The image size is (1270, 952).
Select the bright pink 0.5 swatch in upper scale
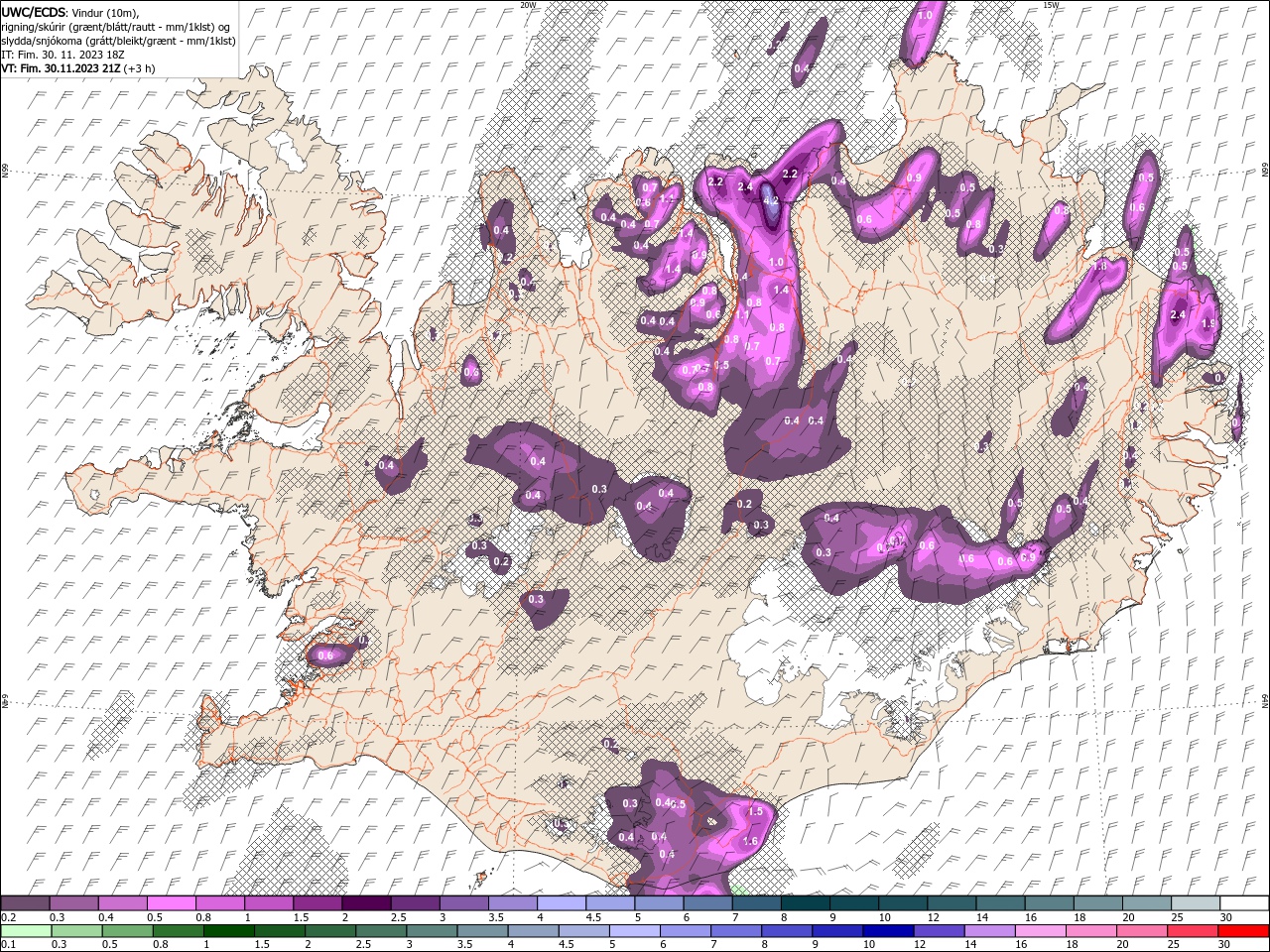point(172,903)
